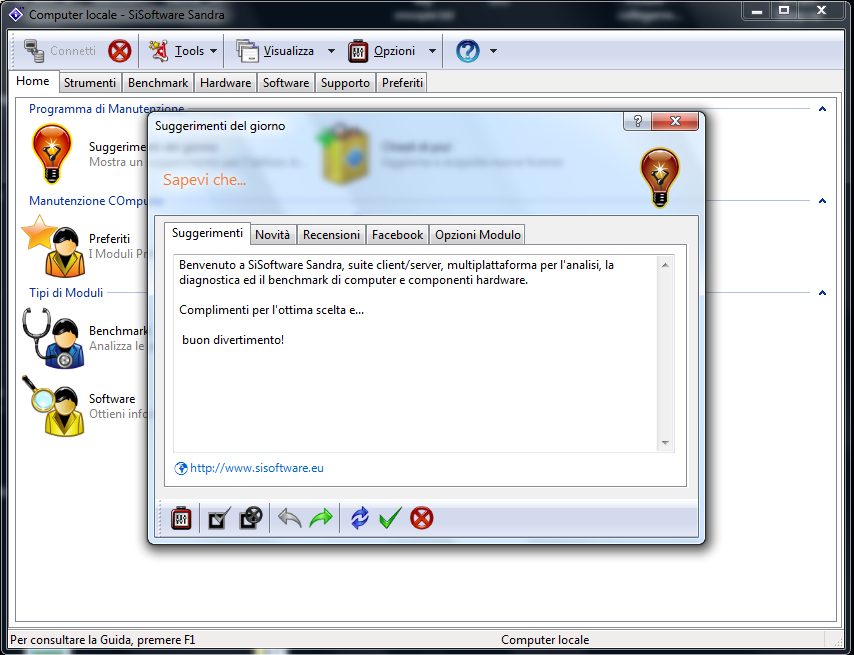Click the question mark button in dialog title bar

tap(638, 121)
